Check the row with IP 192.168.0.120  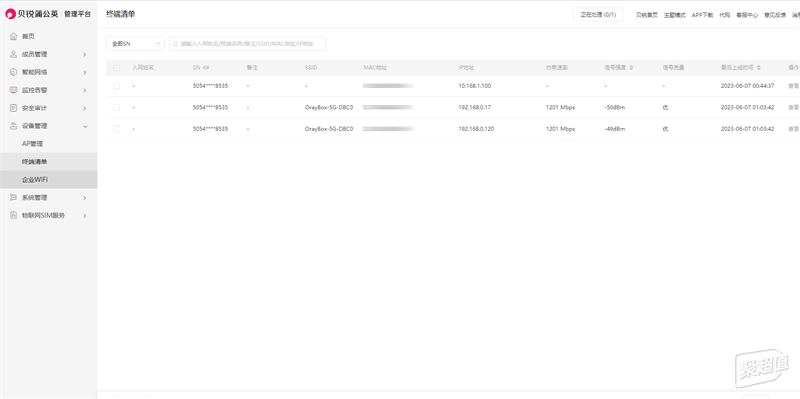click(116, 129)
